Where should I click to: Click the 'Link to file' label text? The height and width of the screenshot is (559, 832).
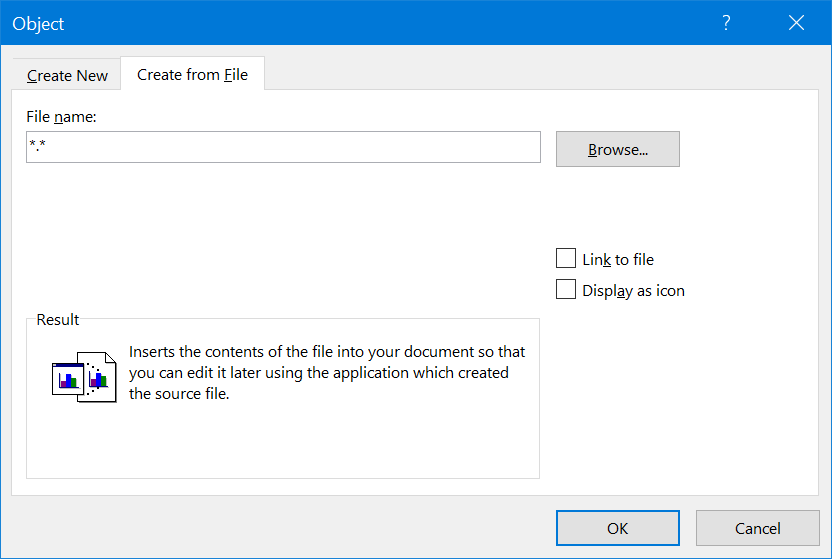[618, 260]
